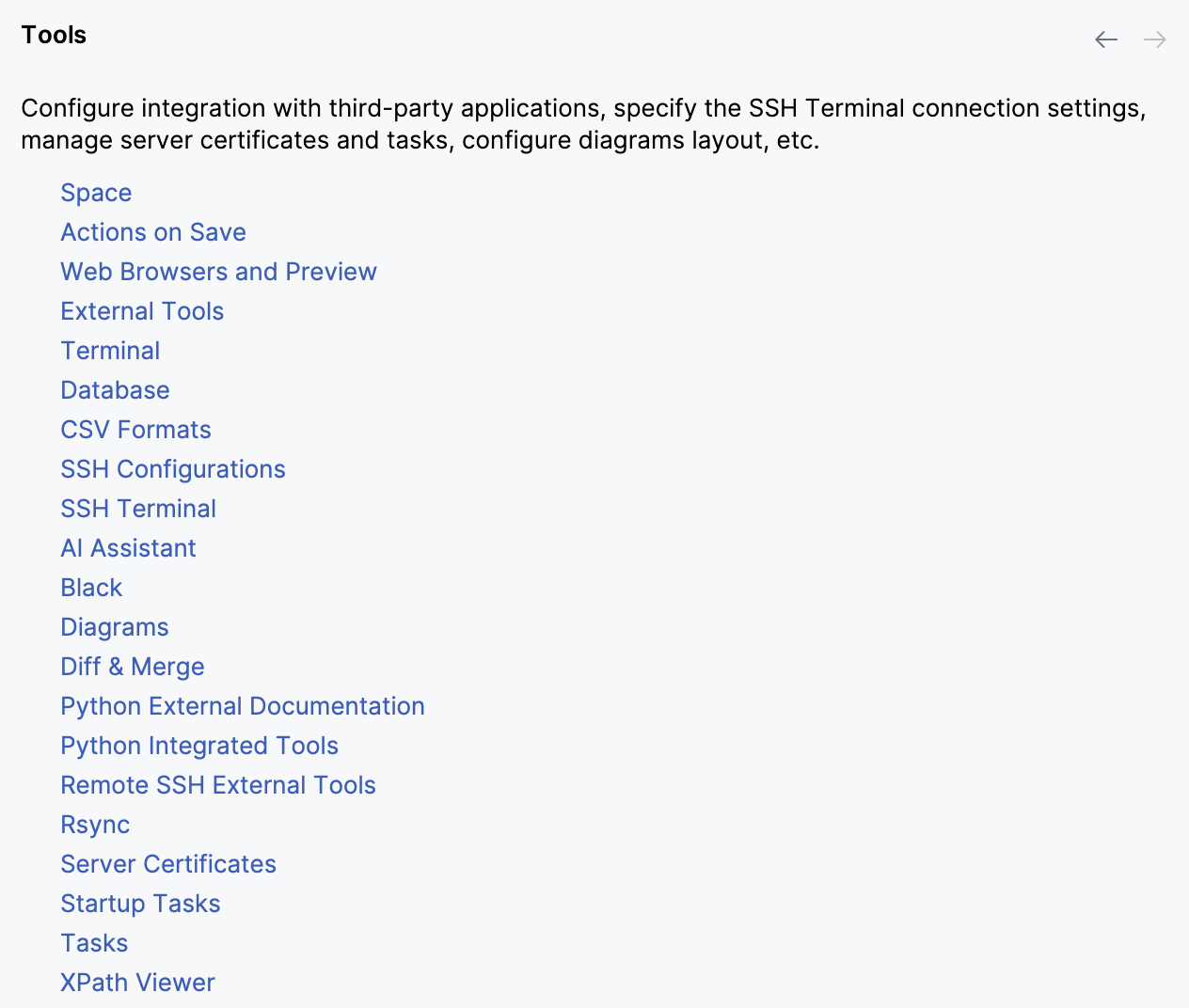Screen dimensions: 1189x1008
Task: Click the forward navigation arrow
Action: click(1154, 39)
